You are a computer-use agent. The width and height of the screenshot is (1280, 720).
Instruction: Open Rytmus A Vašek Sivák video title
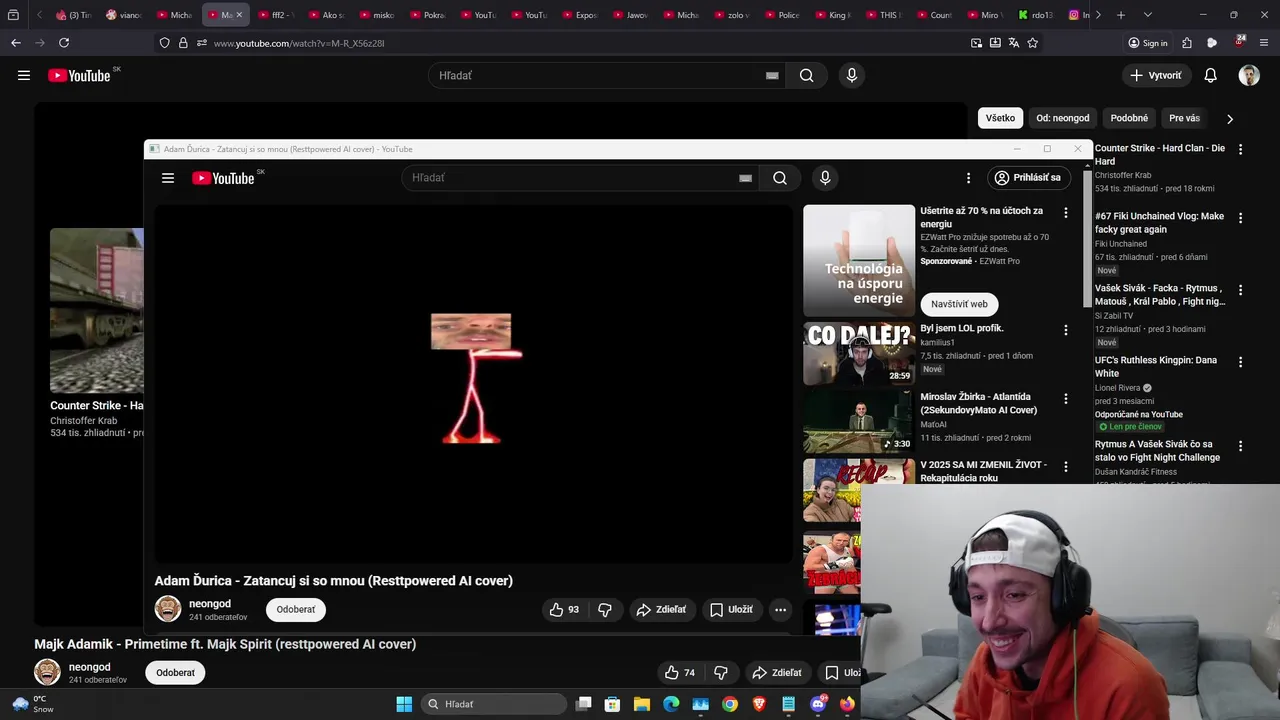(1157, 451)
